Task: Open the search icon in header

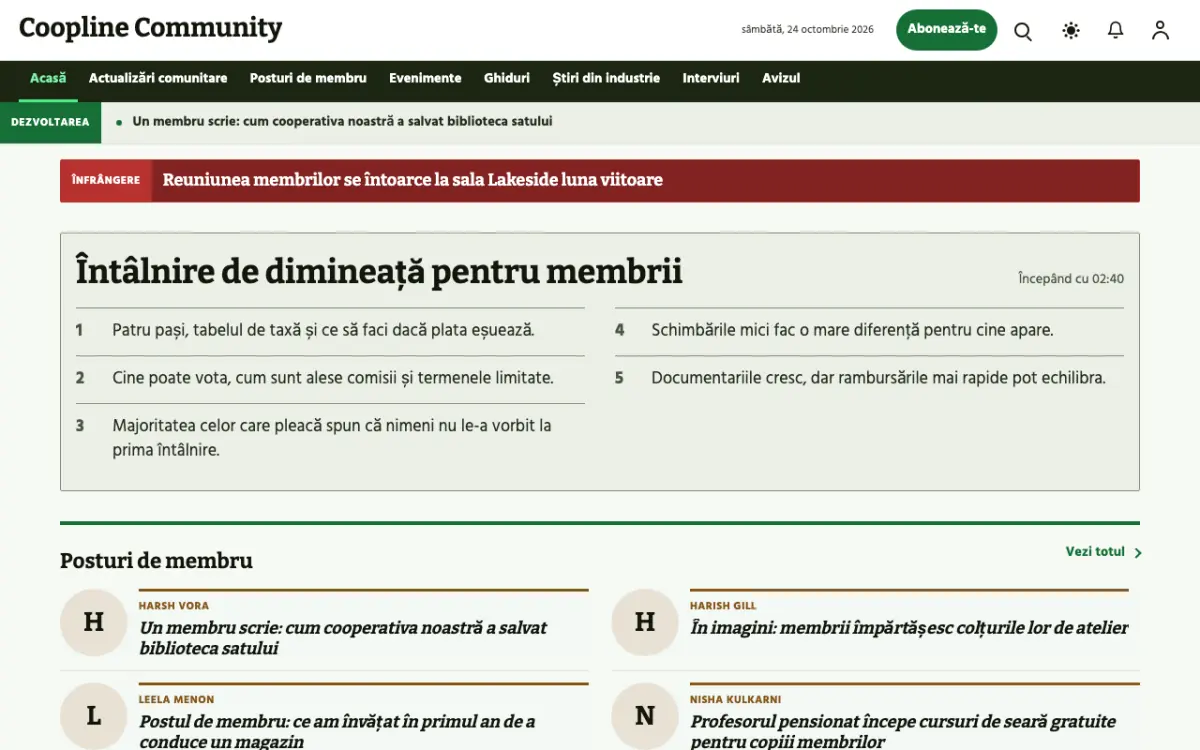Action: [1023, 31]
